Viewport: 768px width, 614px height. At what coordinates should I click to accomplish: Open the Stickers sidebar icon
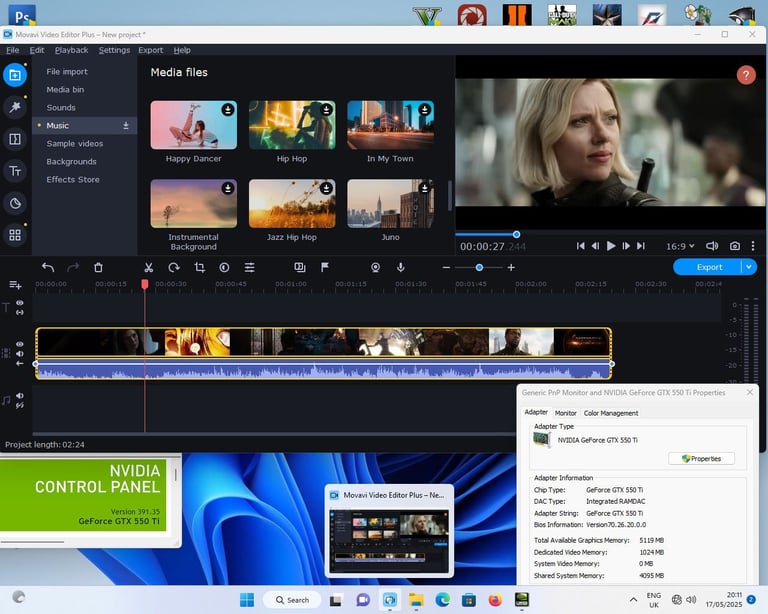point(15,203)
